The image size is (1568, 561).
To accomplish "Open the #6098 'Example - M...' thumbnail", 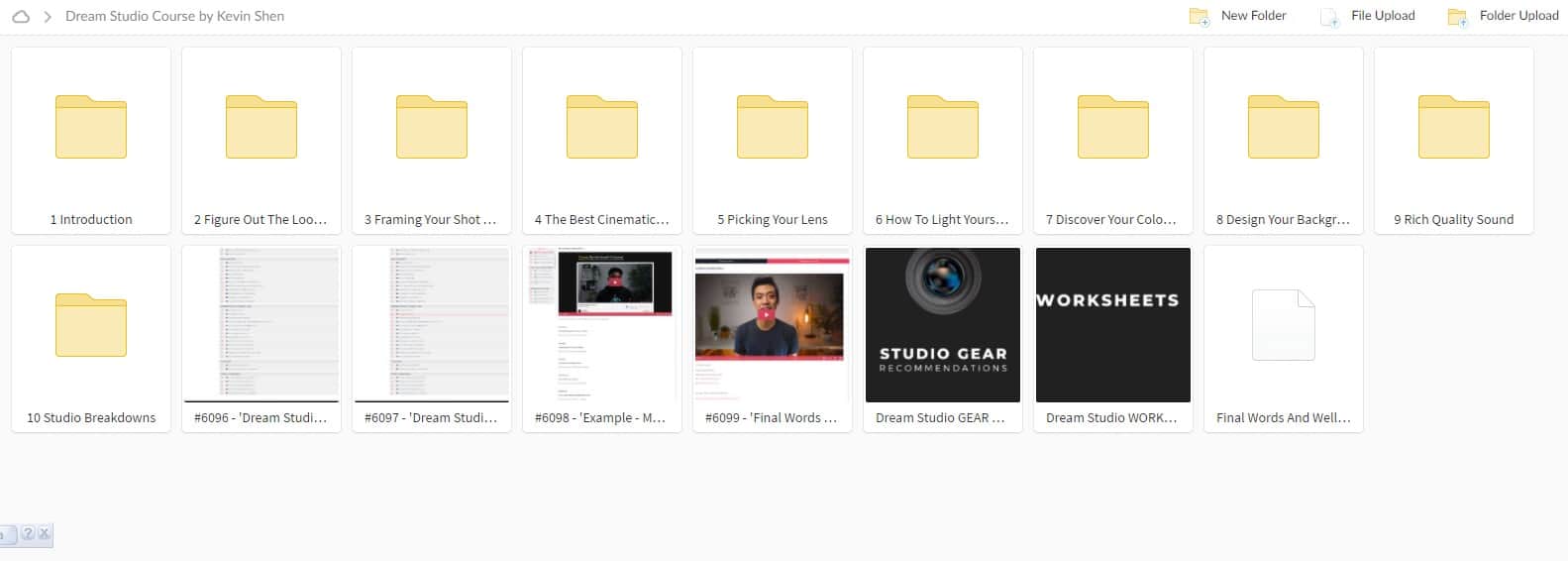I will tap(602, 325).
